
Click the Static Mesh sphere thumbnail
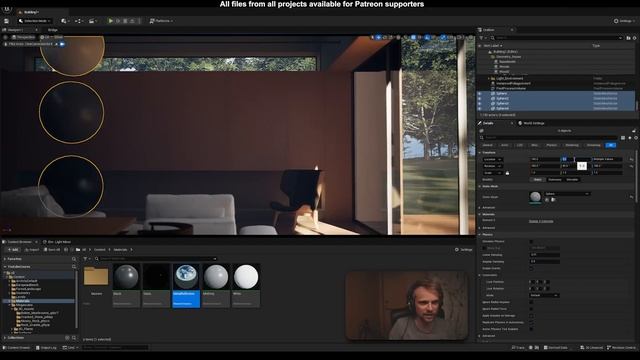click(x=535, y=197)
